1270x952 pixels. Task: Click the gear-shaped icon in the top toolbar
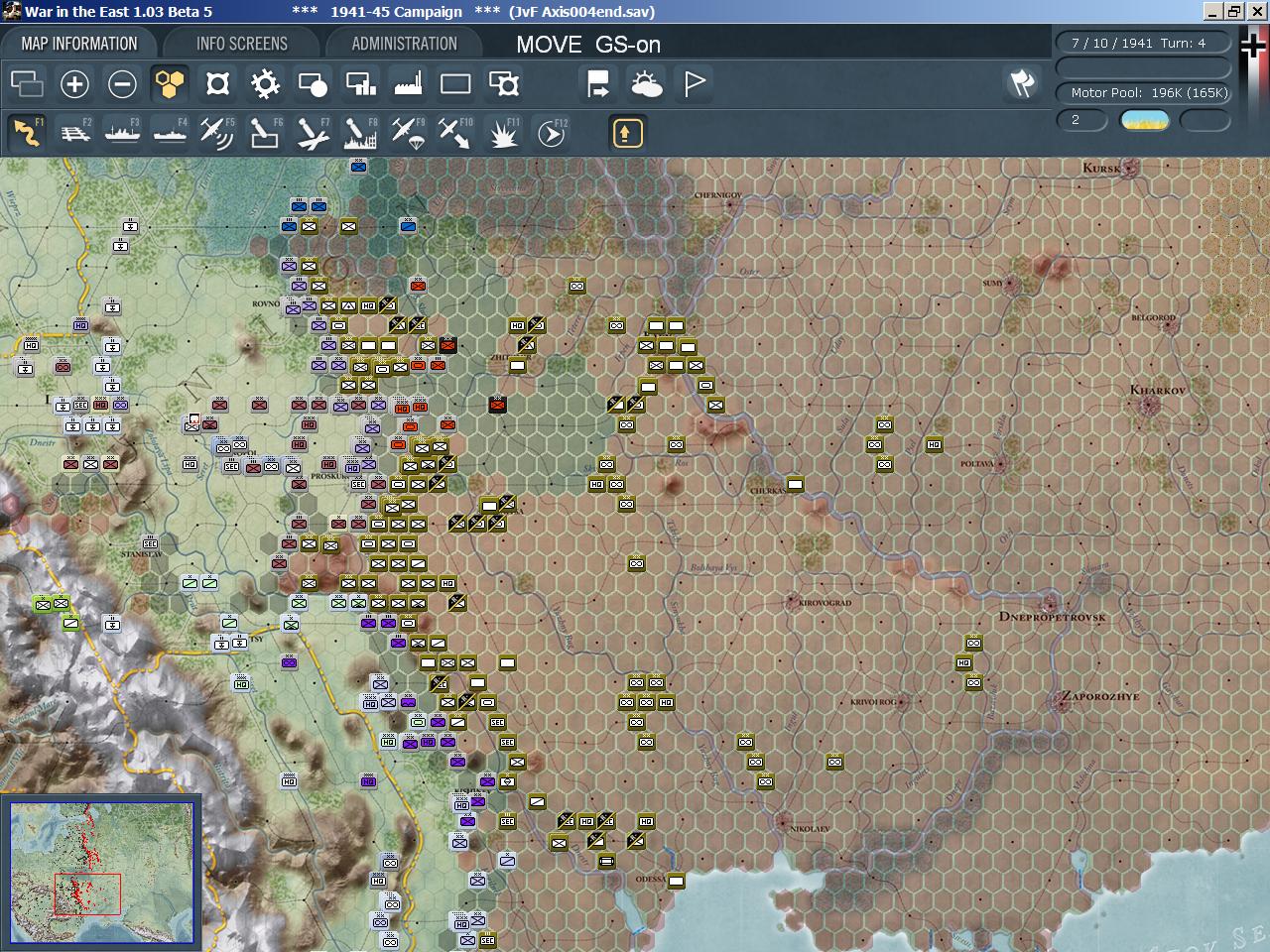tap(265, 84)
